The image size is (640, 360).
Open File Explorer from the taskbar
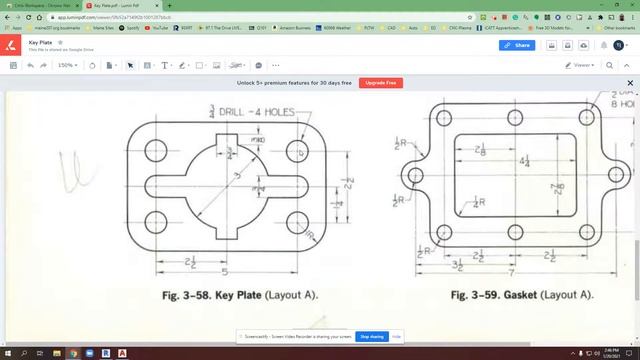click(x=57, y=353)
